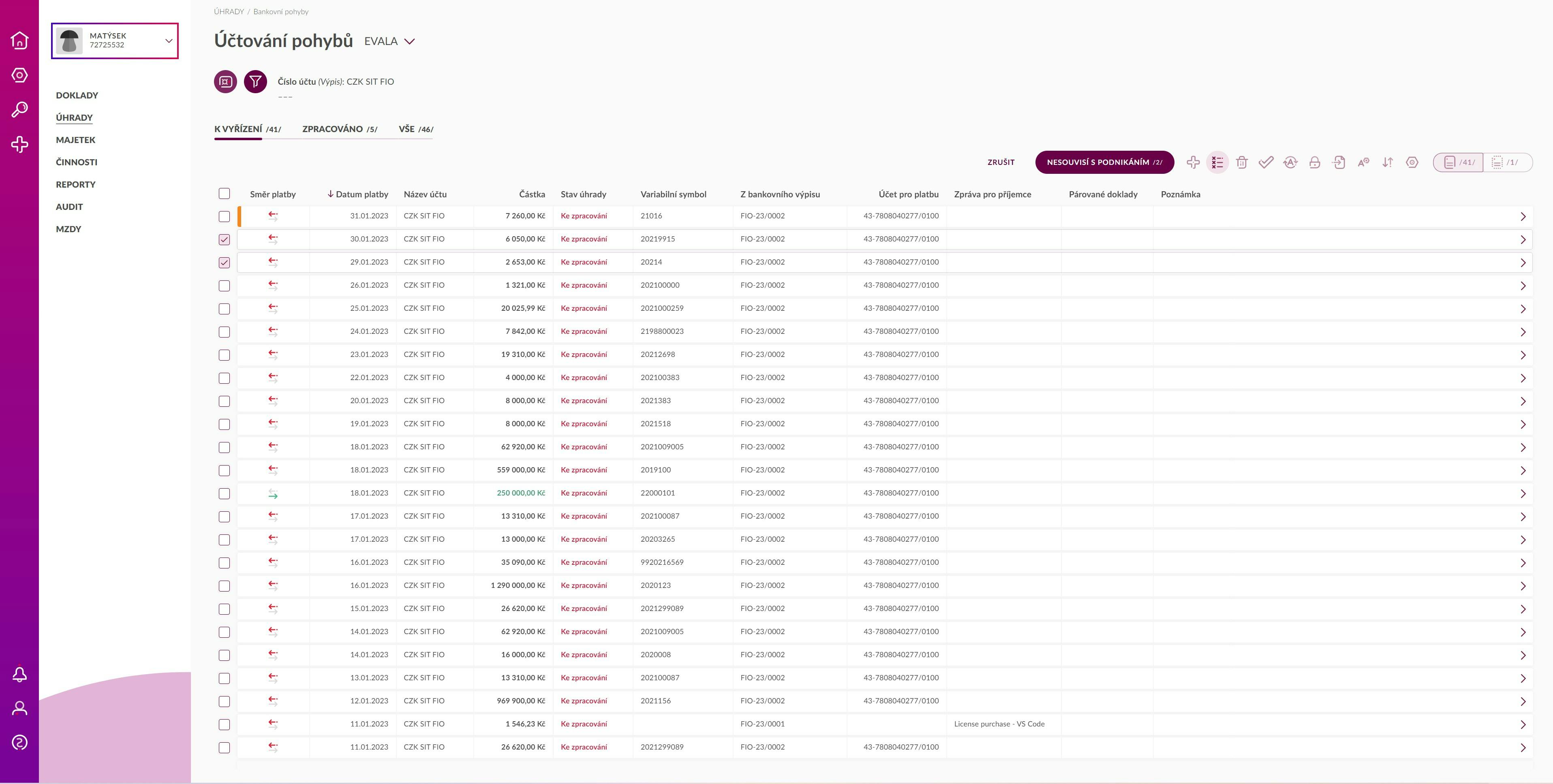Open detail chevron for License purchase row
Viewport: 1553px width, 784px height.
tap(1523, 724)
